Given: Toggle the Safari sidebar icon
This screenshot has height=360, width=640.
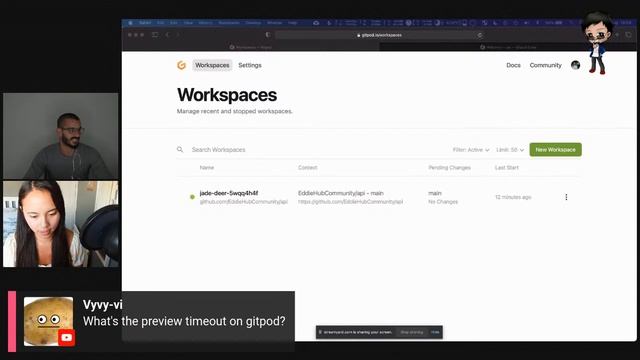Looking at the screenshot, I should [x=155, y=35].
